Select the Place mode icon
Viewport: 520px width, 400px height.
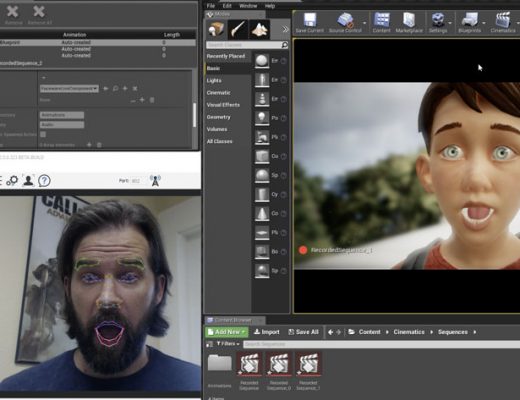216,29
